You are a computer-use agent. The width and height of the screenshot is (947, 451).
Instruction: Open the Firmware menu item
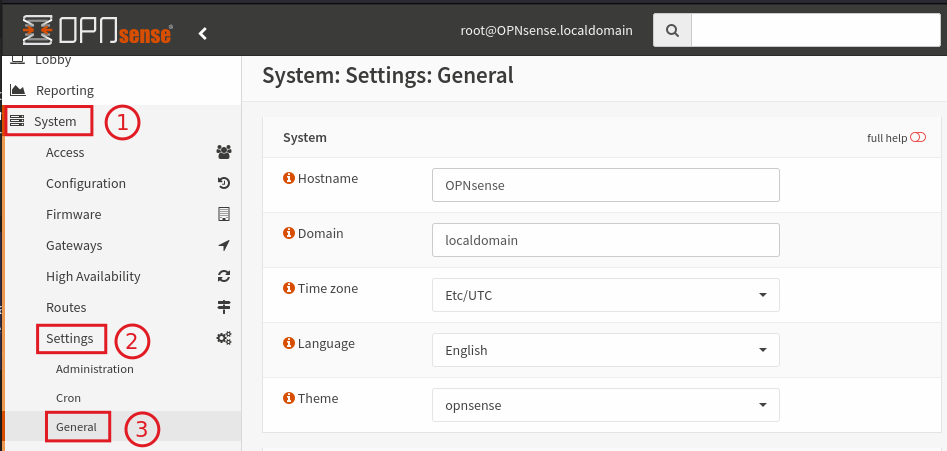tap(73, 214)
